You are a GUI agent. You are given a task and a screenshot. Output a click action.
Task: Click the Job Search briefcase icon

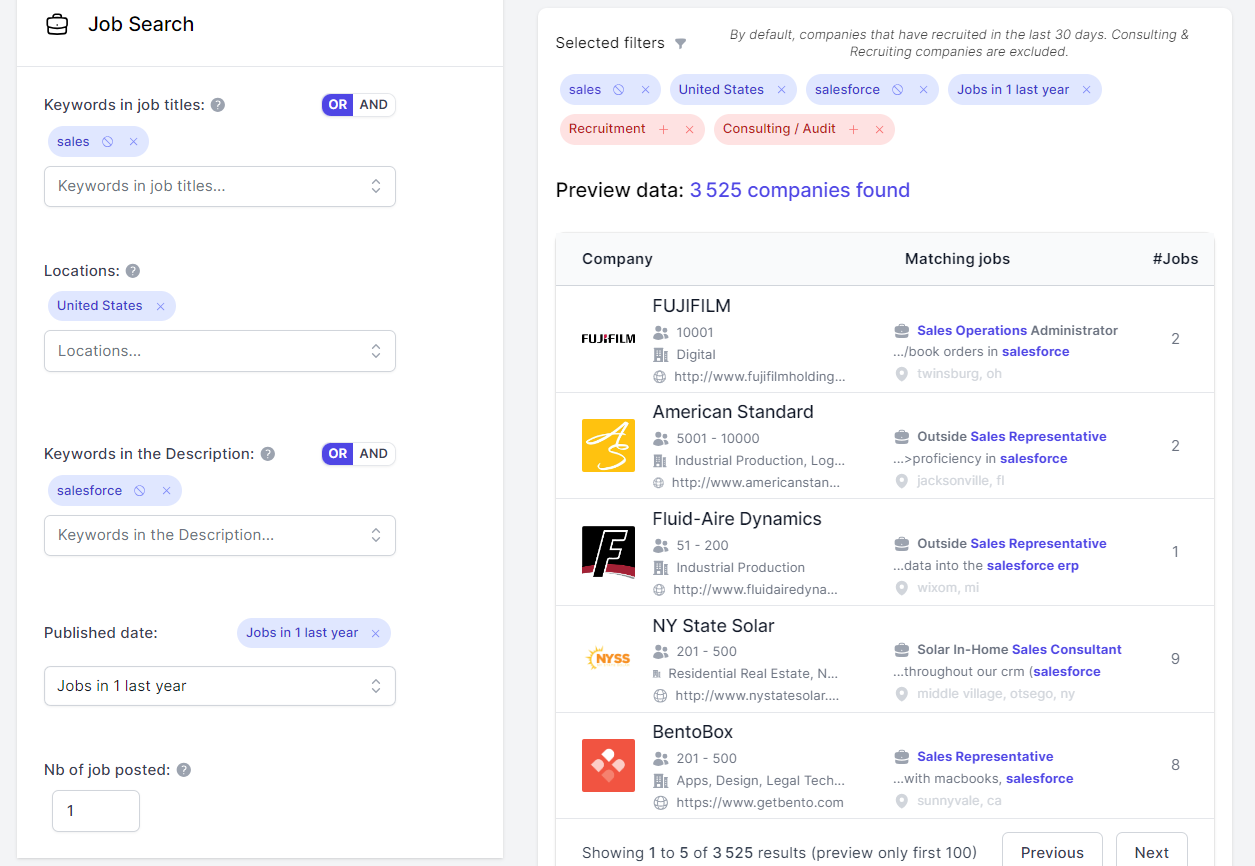tap(57, 25)
